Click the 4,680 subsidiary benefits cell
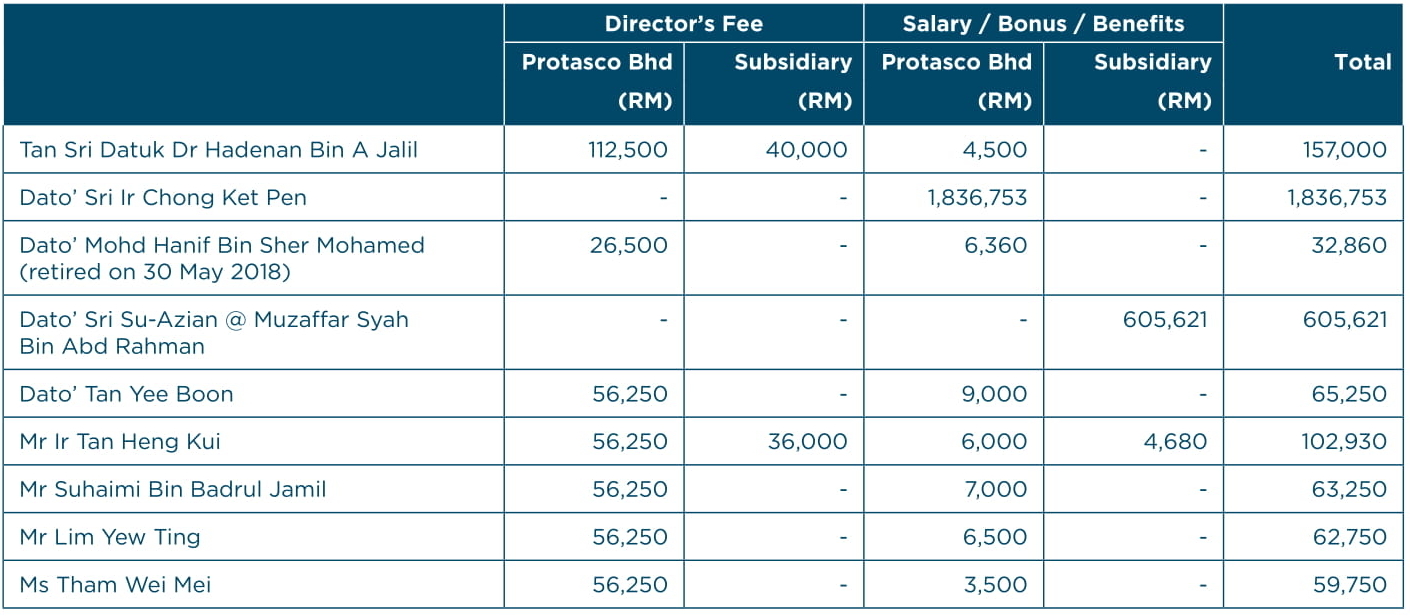The image size is (1410, 616). pos(1175,442)
